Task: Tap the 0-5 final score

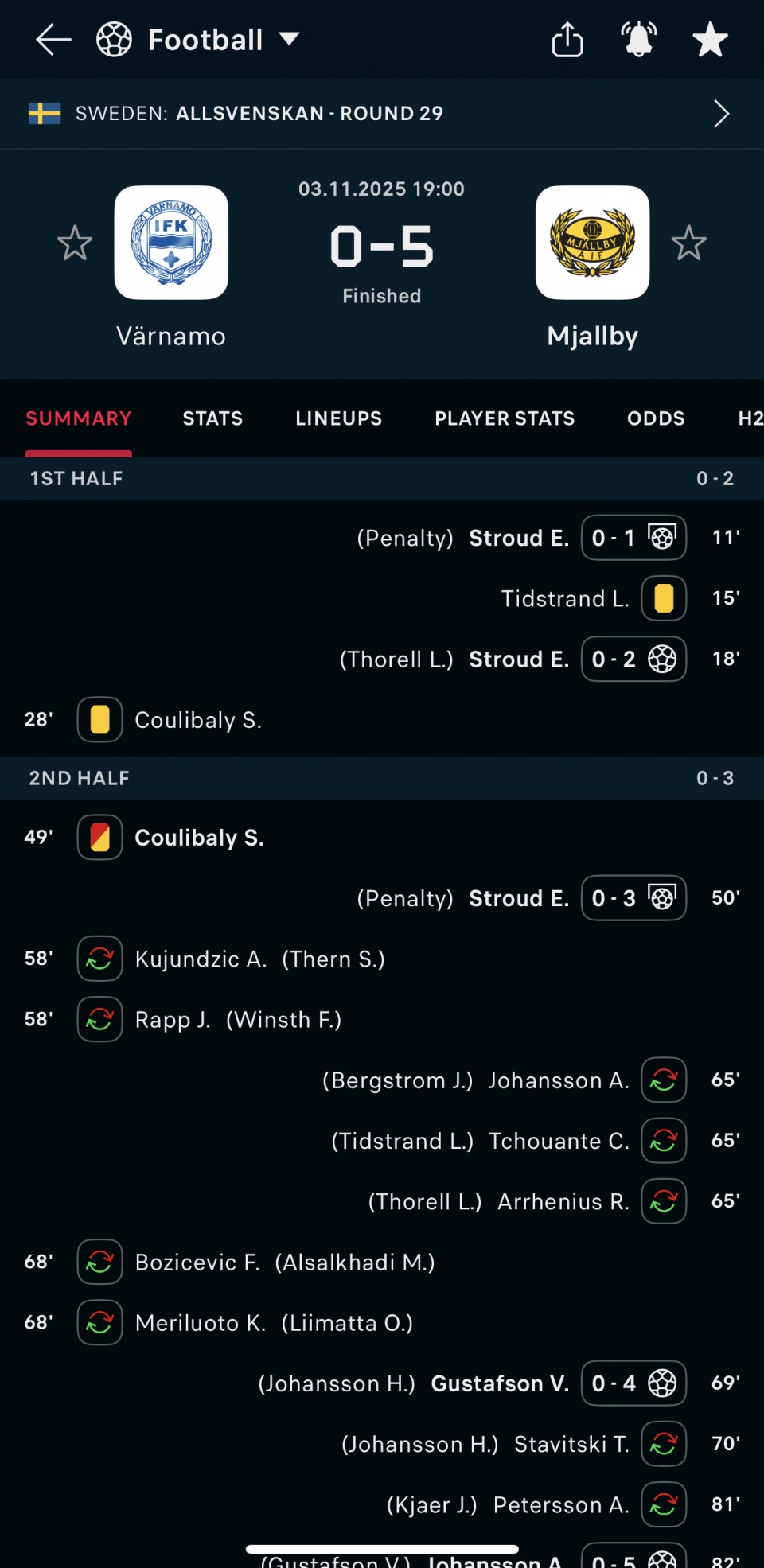Action: [x=382, y=247]
